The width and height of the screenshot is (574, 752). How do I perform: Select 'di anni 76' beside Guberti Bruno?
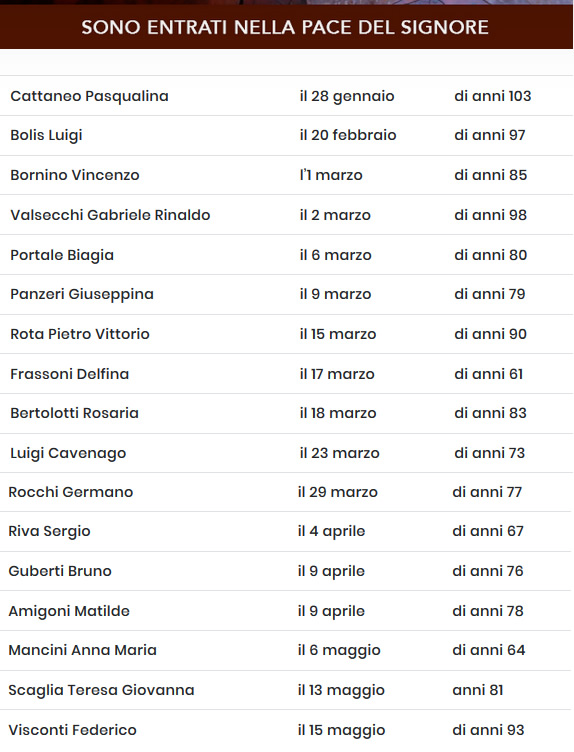tap(487, 571)
